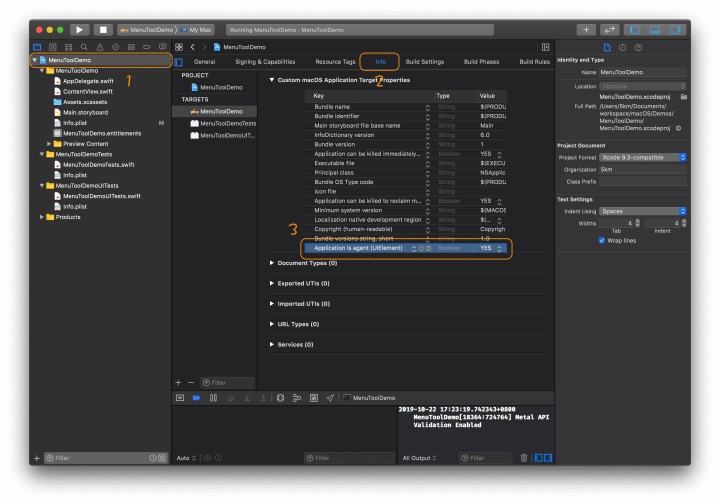Open the Library with plus button
This screenshot has width=720, height=504.
[x=586, y=30]
